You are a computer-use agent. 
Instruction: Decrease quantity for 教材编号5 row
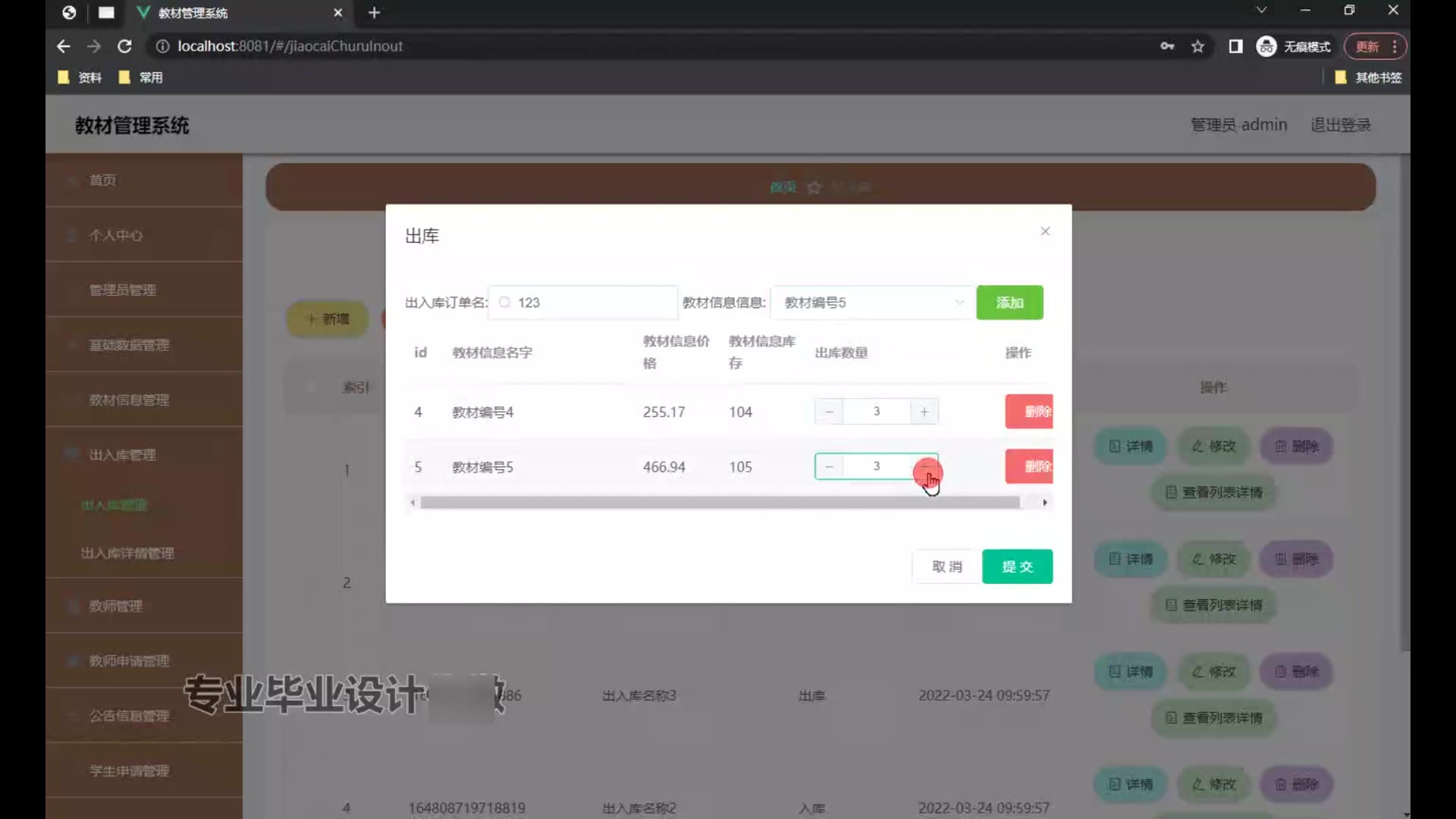(x=829, y=466)
